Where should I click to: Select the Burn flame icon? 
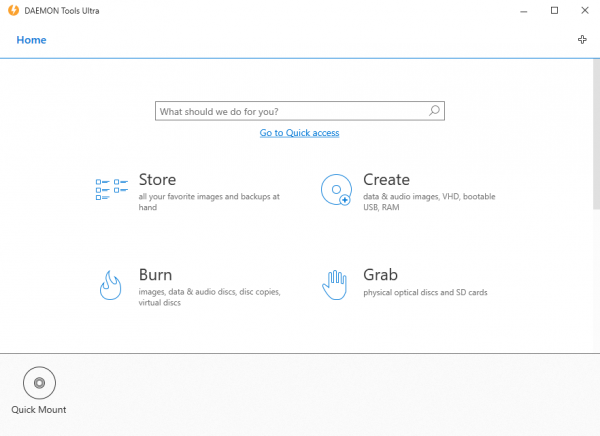click(111, 285)
